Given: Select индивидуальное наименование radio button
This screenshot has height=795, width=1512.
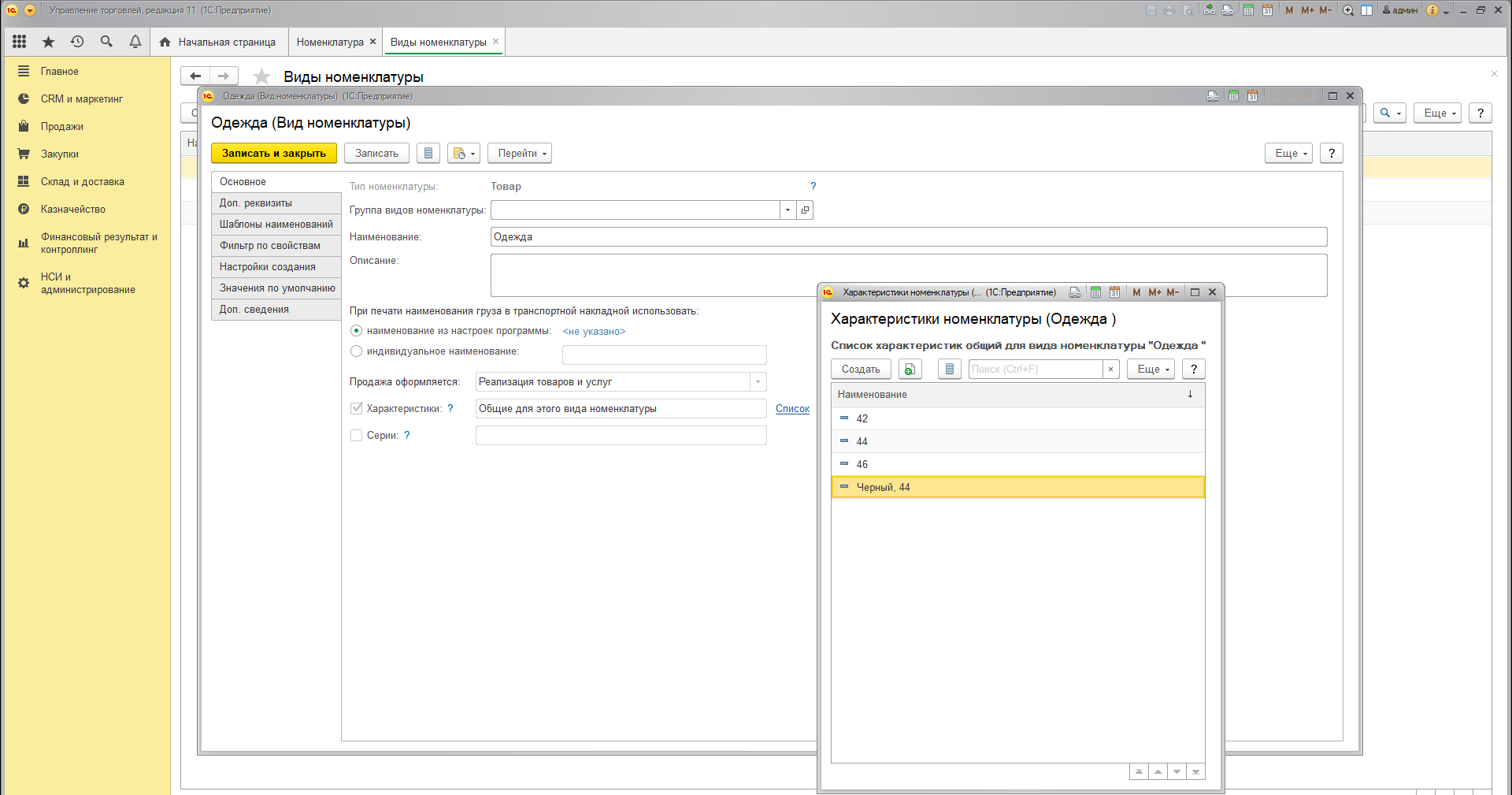Looking at the screenshot, I should [357, 351].
